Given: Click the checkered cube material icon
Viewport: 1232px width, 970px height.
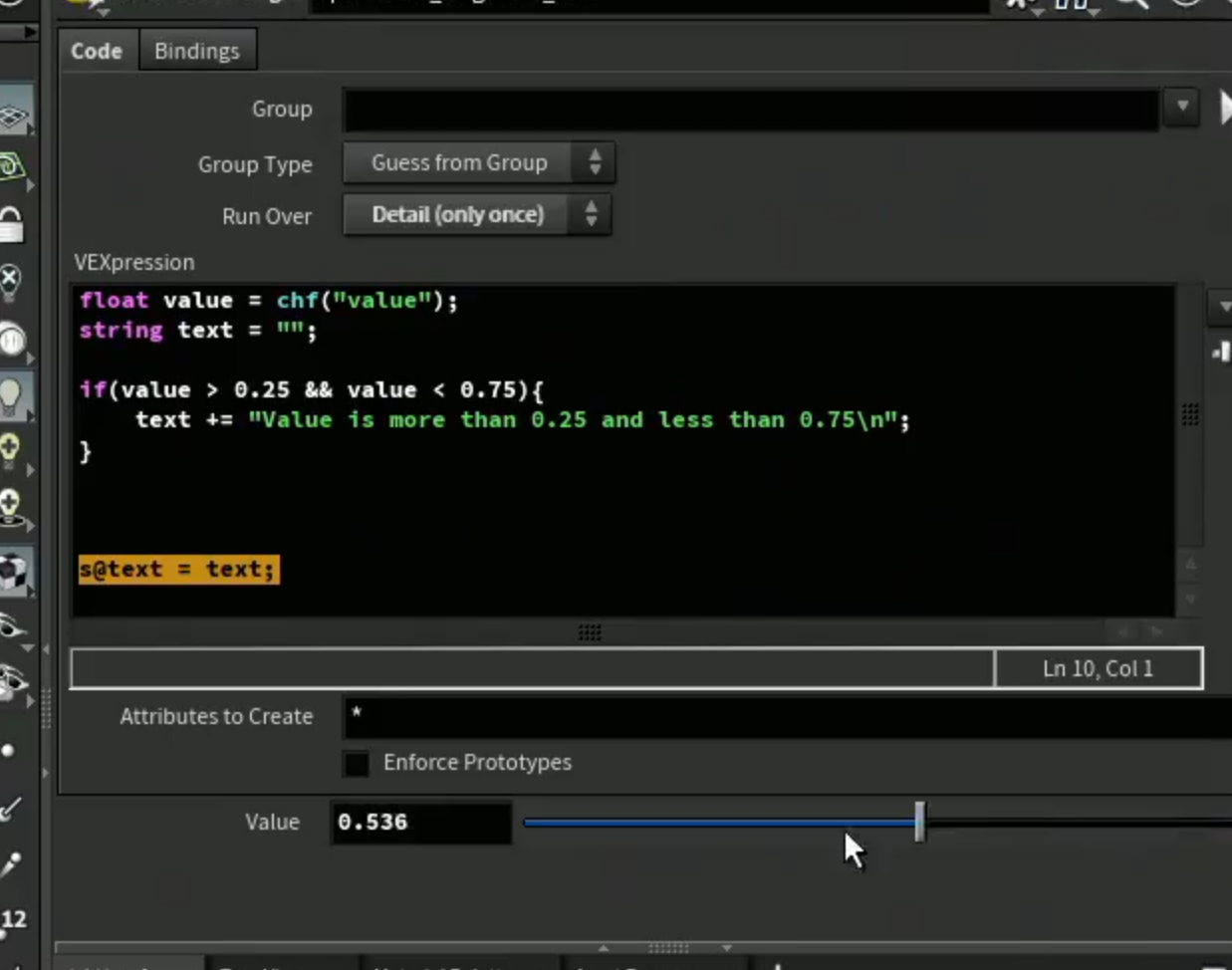Looking at the screenshot, I should (13, 572).
